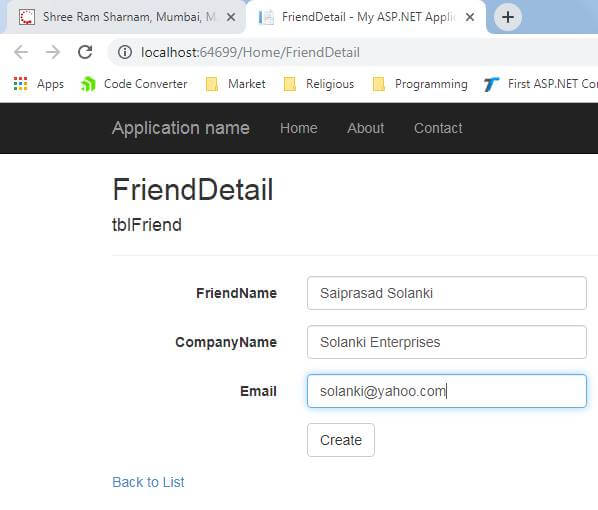Expand the Market bookmark folder
The height and width of the screenshot is (510, 598).
coord(235,84)
